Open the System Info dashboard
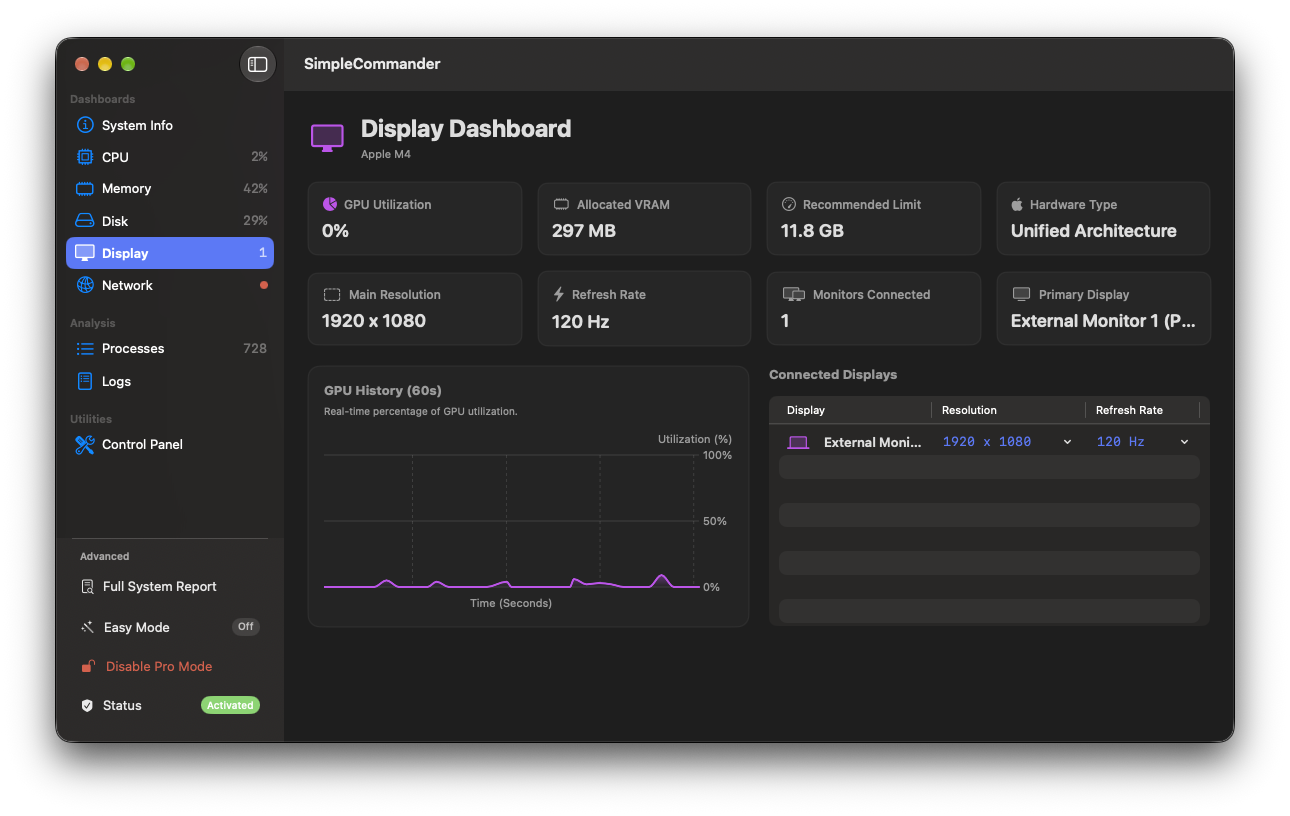The image size is (1290, 816). click(x=170, y=125)
